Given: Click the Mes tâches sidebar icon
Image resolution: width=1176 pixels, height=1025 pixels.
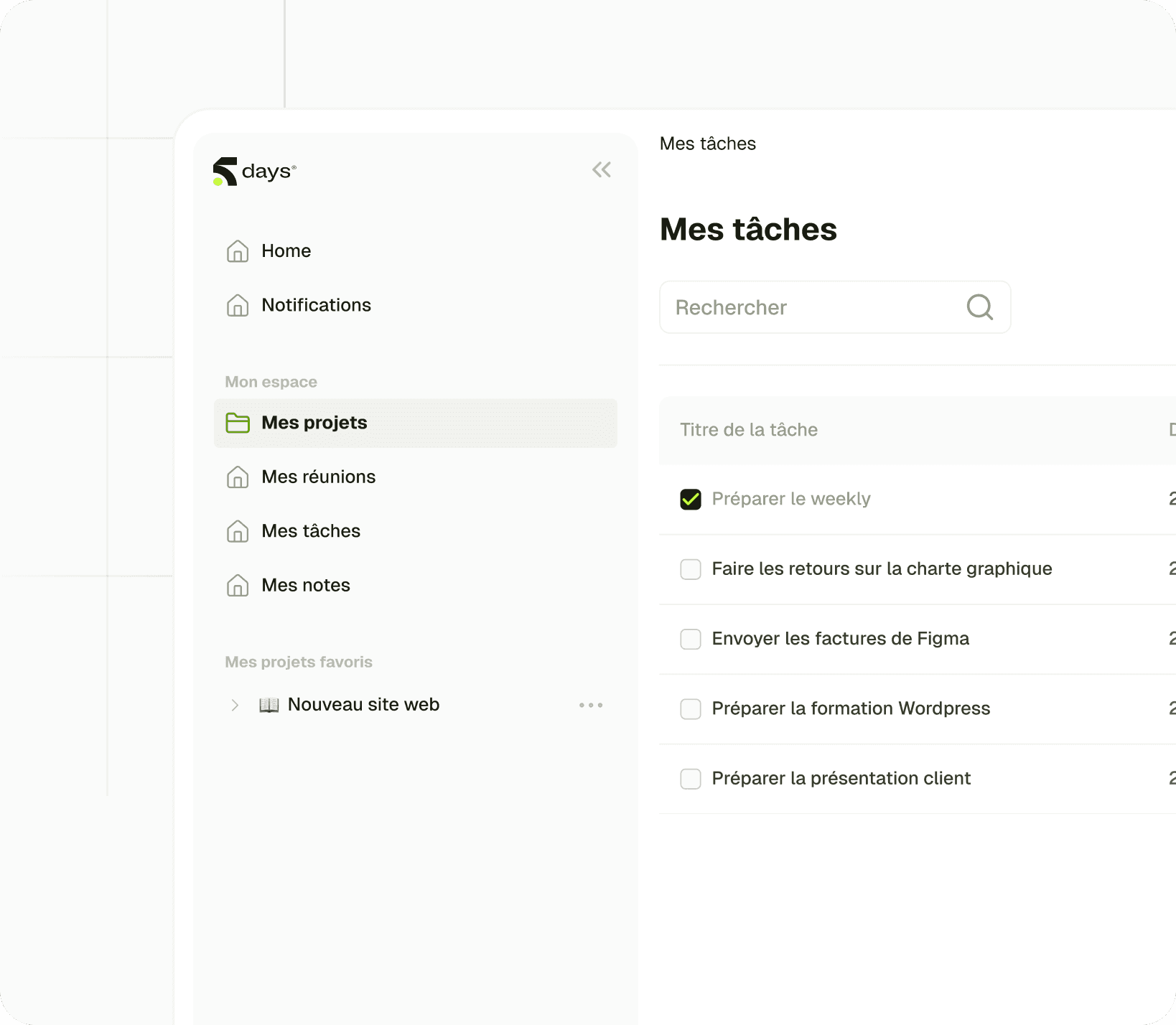Looking at the screenshot, I should tap(238, 531).
